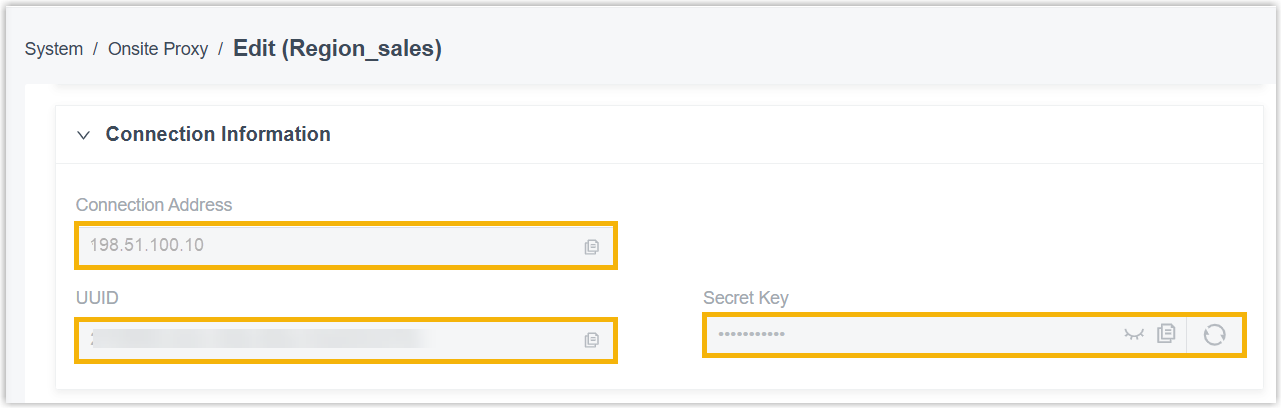Go to System breadcrumb
This screenshot has width=1282, height=409.
[54, 49]
